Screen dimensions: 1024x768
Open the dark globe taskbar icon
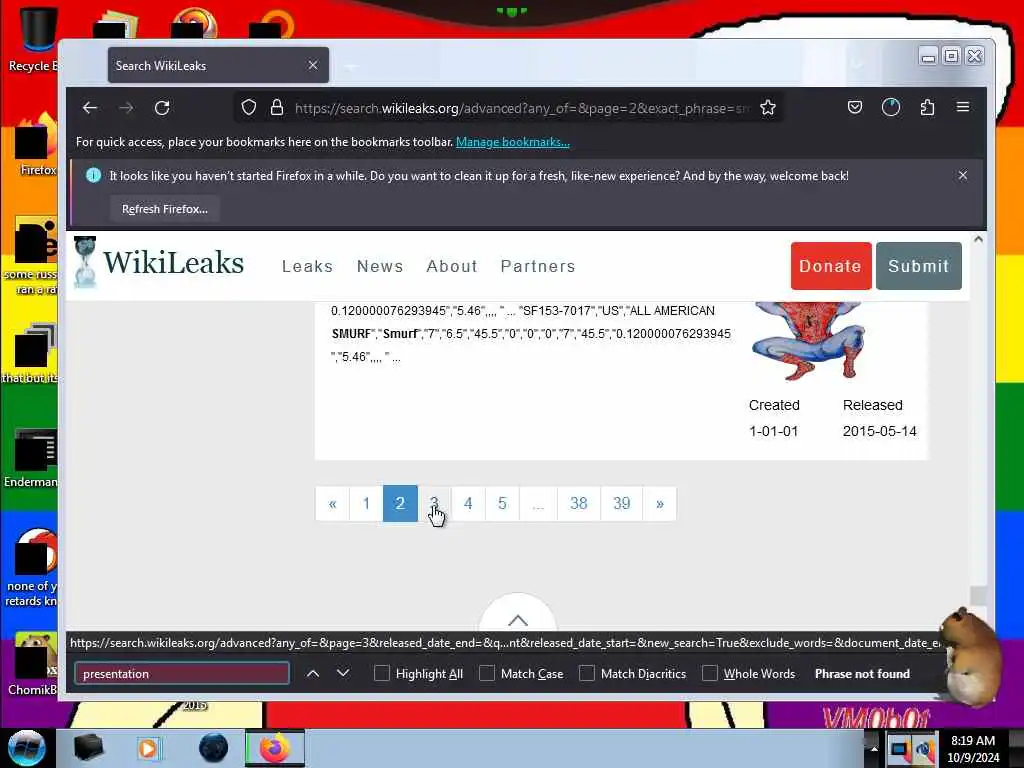(214, 748)
